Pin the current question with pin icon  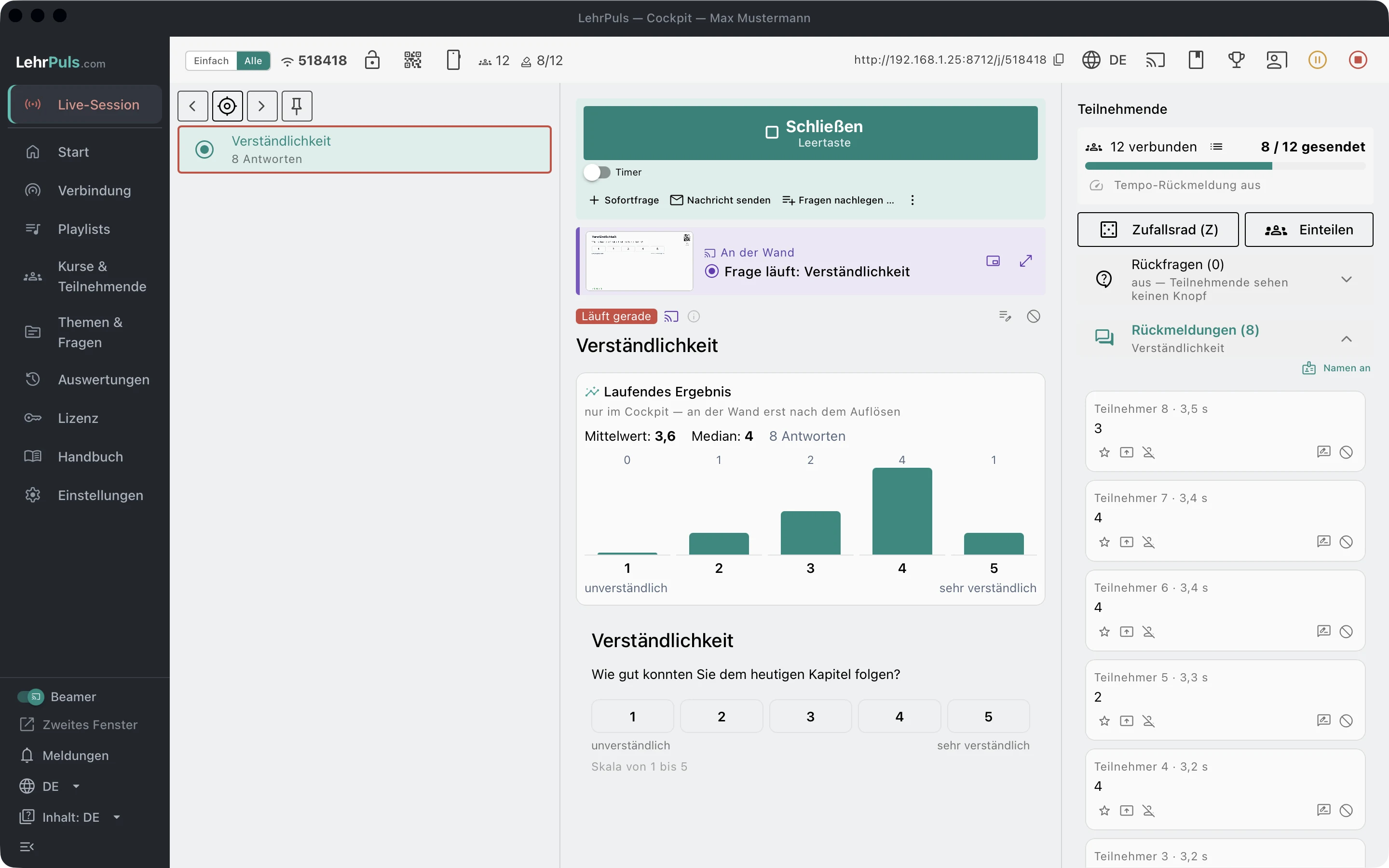297,106
